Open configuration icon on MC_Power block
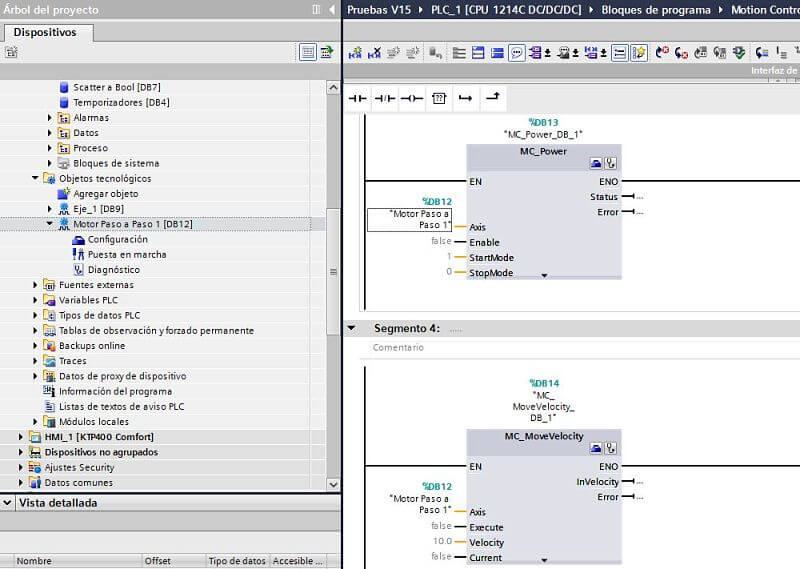 click(596, 162)
